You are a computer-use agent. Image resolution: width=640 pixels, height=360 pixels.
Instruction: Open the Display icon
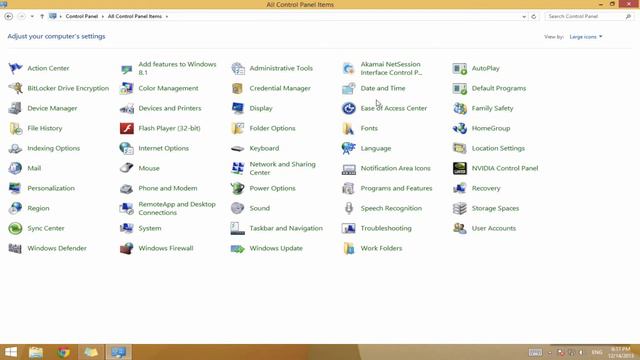[238, 108]
